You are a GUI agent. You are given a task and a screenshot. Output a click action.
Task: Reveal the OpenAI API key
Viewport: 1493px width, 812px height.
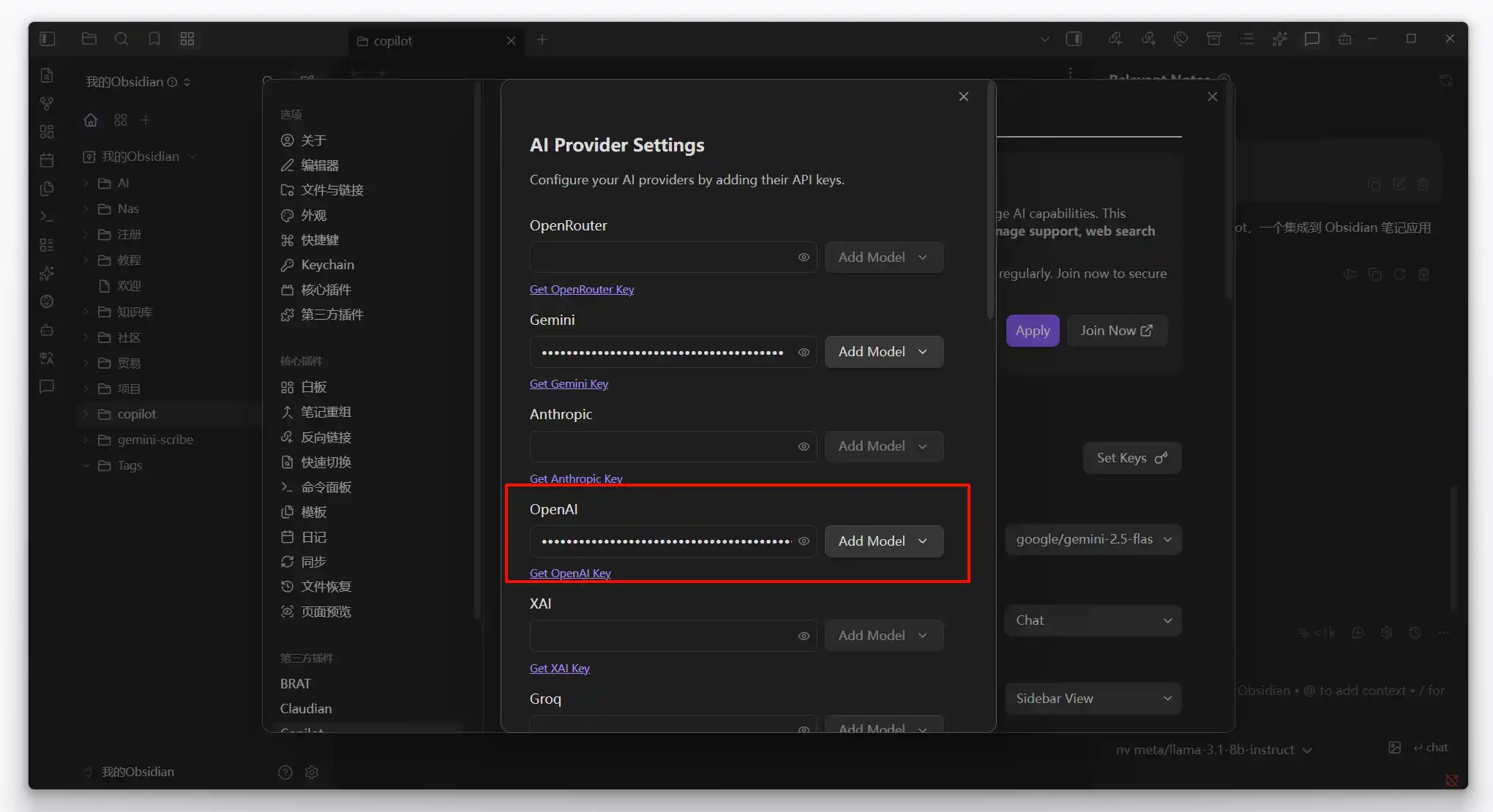pos(804,541)
